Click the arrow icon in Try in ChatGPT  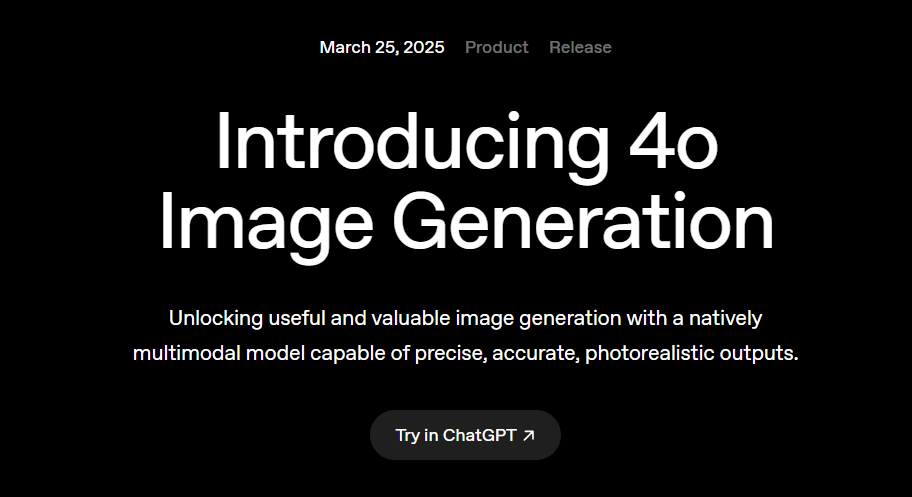529,435
